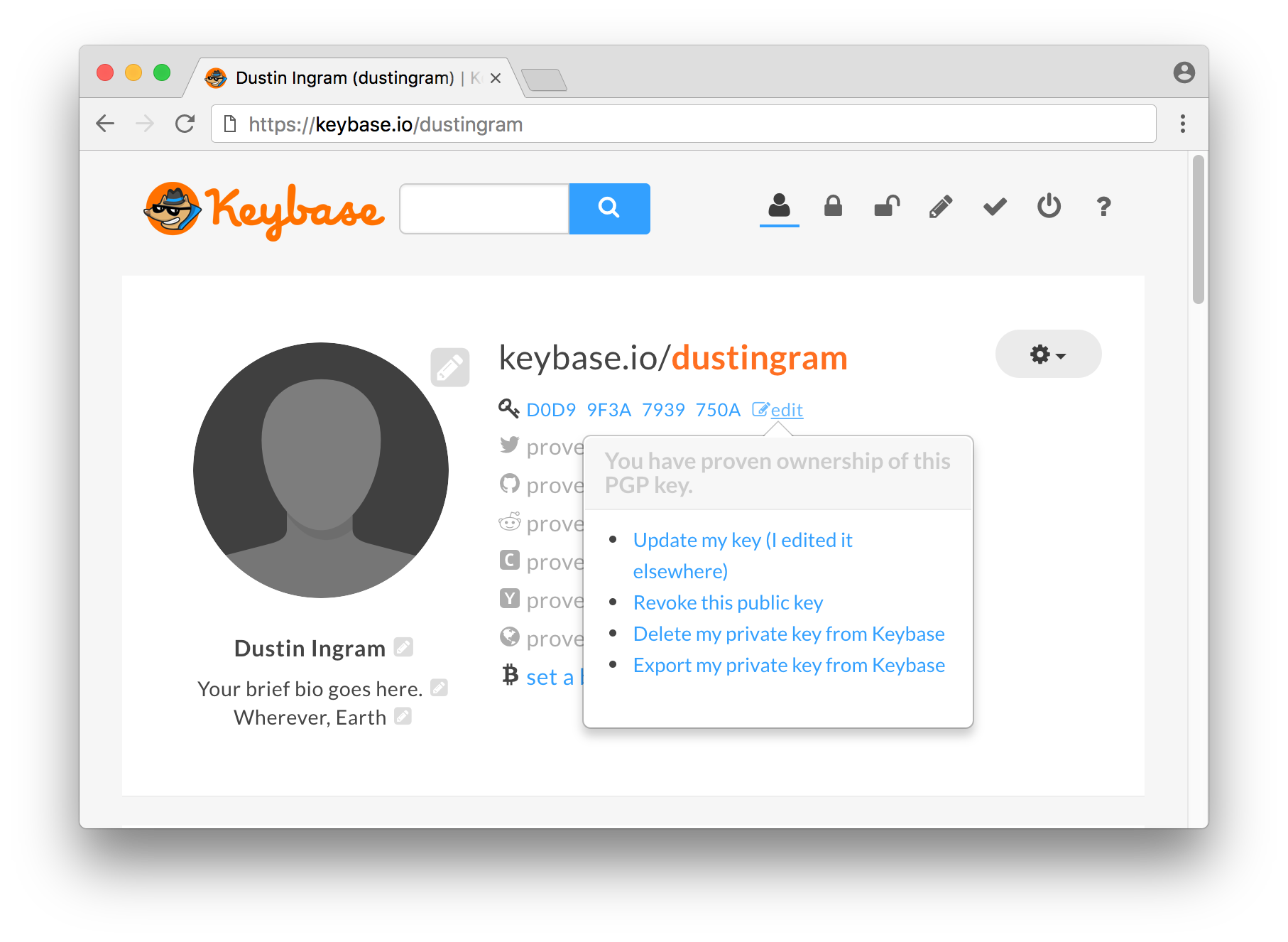Select Revoke this public key

728,602
